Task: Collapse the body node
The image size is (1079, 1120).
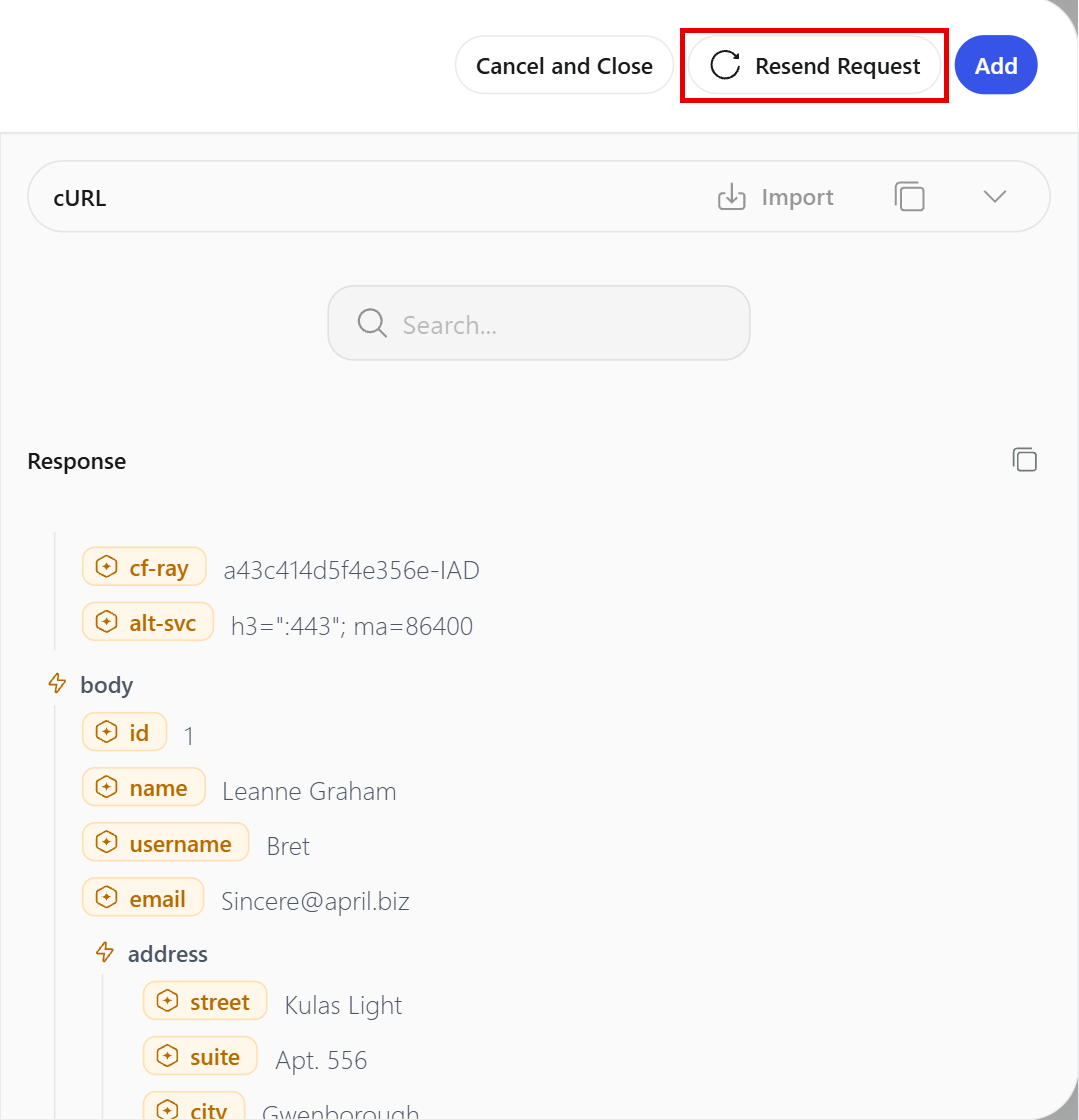Action: point(91,684)
